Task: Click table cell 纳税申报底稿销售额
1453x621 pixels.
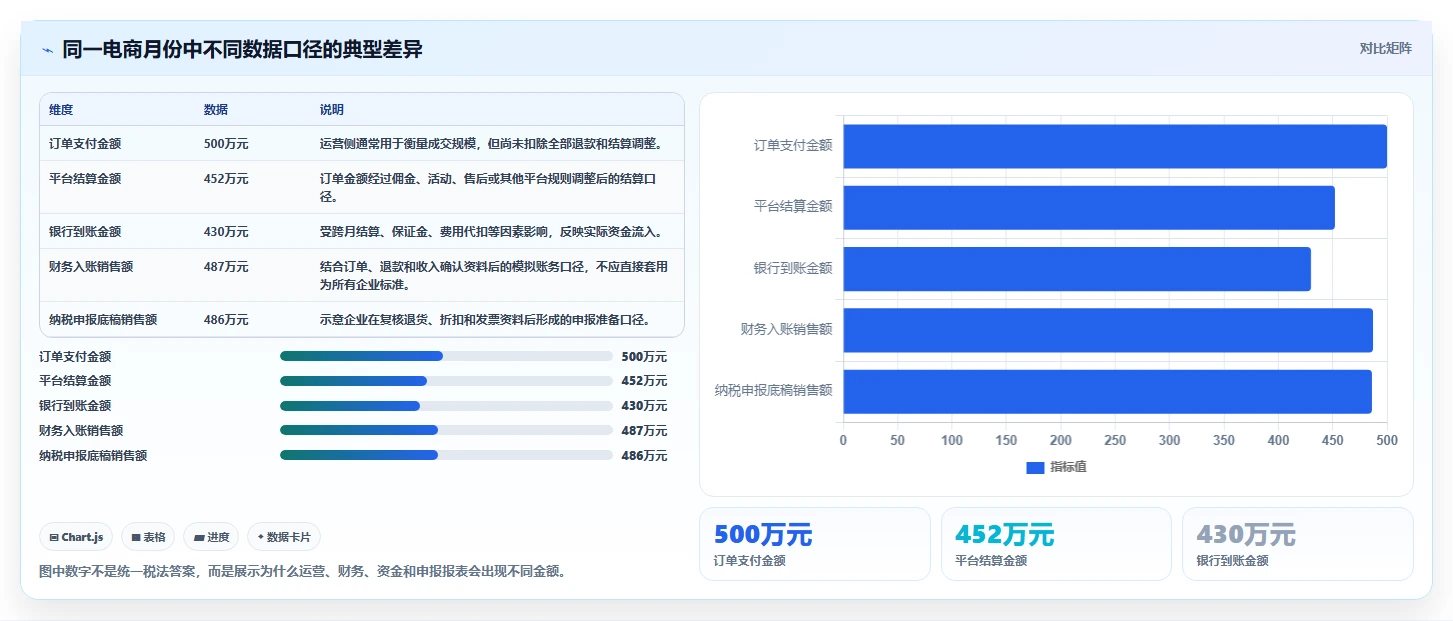Action: click(x=103, y=320)
